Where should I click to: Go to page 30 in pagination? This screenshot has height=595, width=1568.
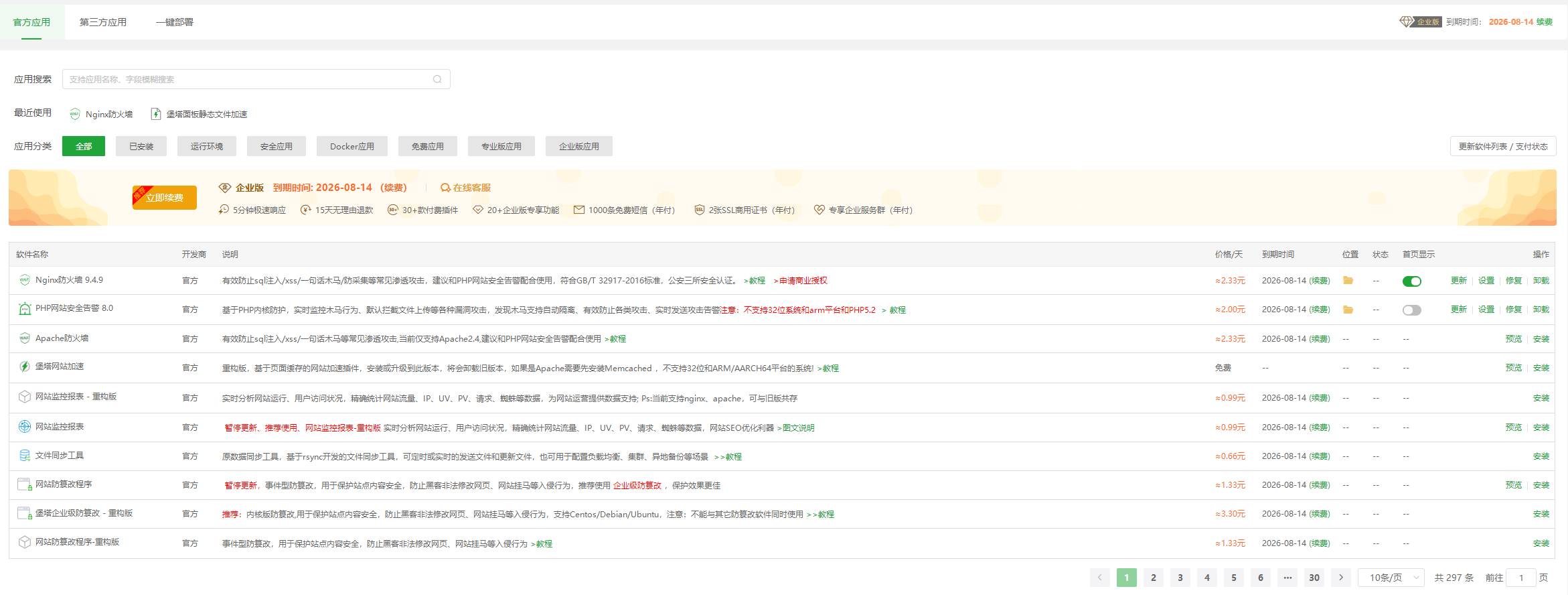(x=1314, y=578)
